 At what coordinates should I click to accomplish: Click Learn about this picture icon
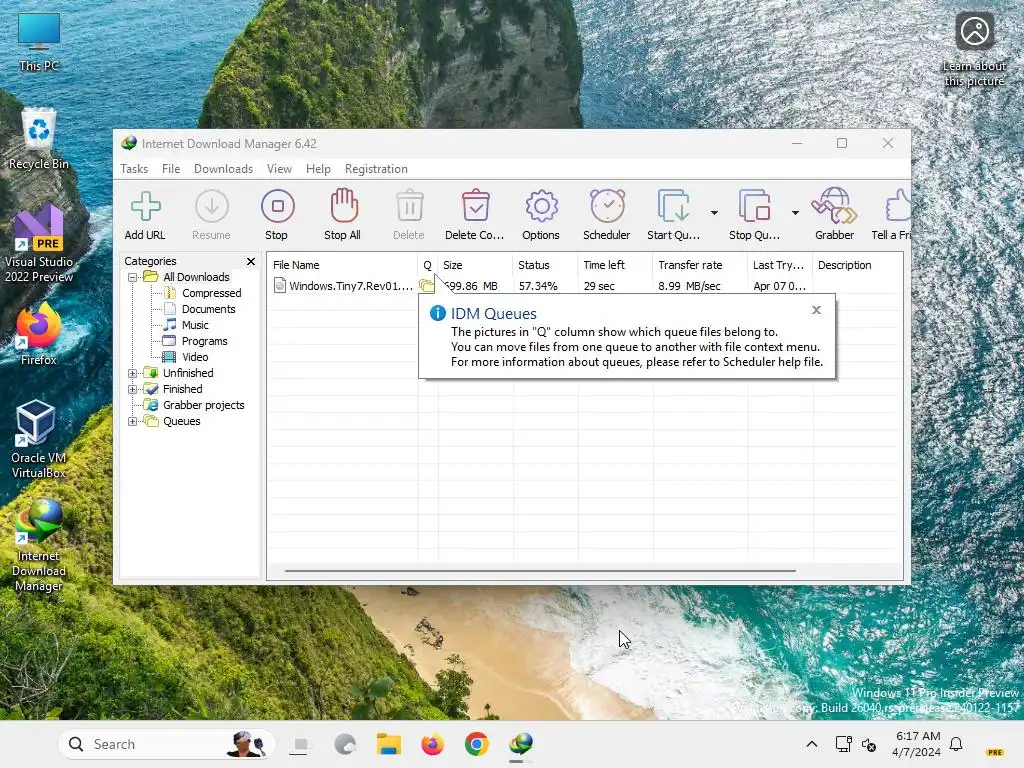click(974, 49)
